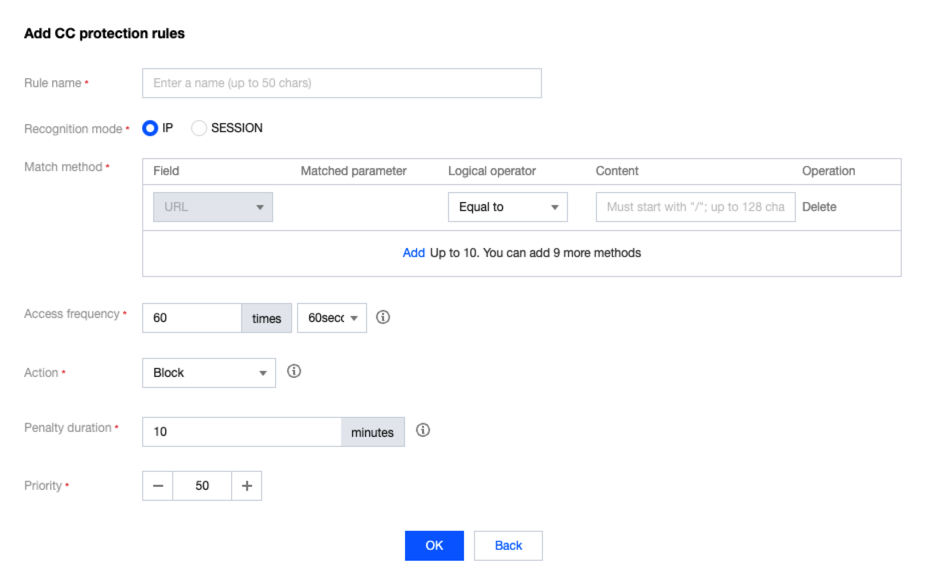Click info icon next to Access frequency
Image resolution: width=945 pixels, height=582 pixels.
coord(383,318)
